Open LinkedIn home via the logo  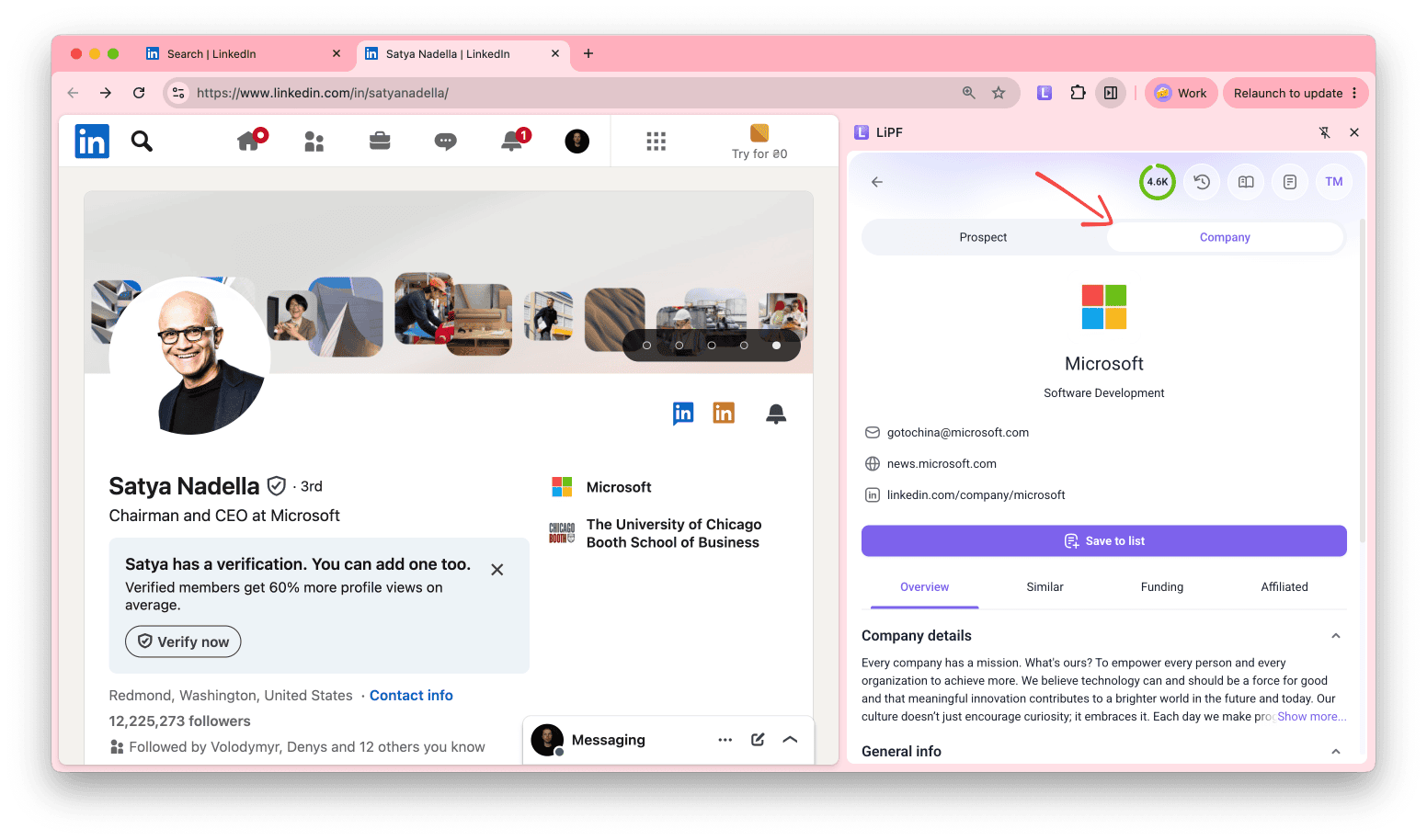pyautogui.click(x=92, y=141)
